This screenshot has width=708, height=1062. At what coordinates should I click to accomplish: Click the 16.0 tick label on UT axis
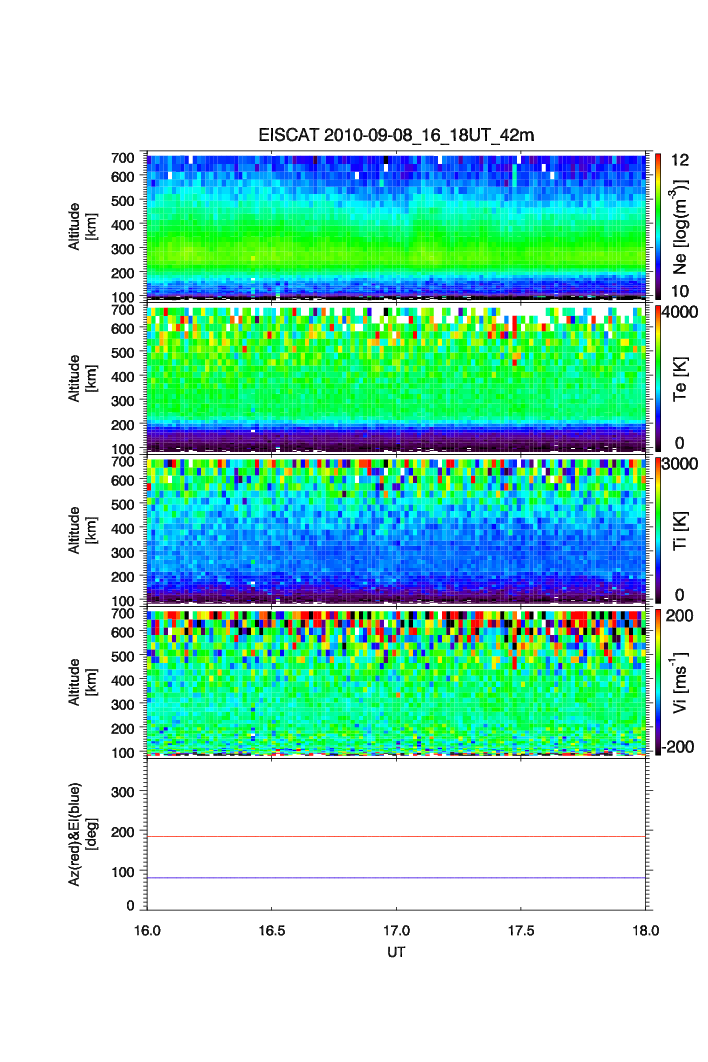point(148,930)
